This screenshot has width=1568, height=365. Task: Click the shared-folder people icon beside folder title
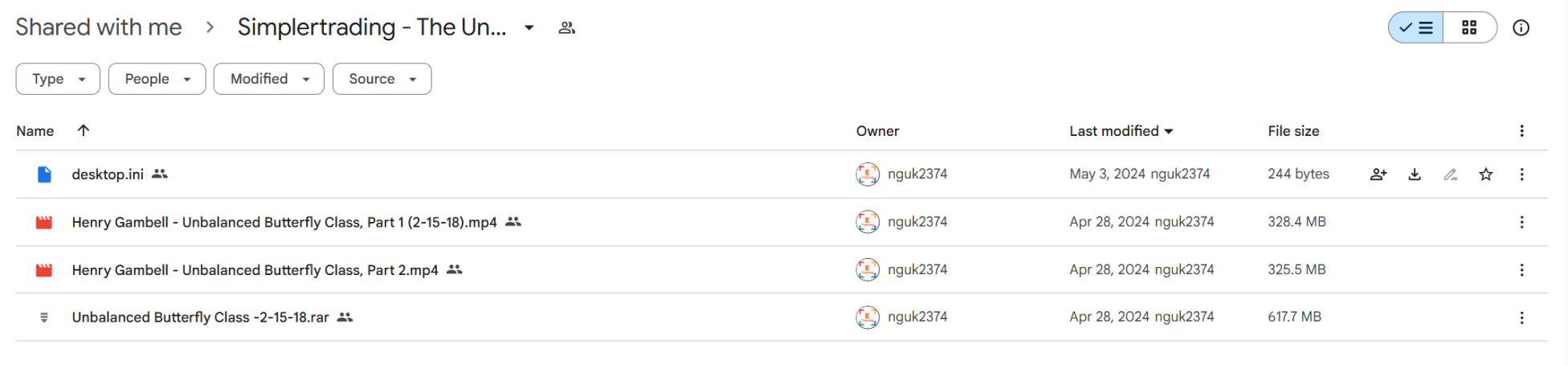[x=567, y=27]
